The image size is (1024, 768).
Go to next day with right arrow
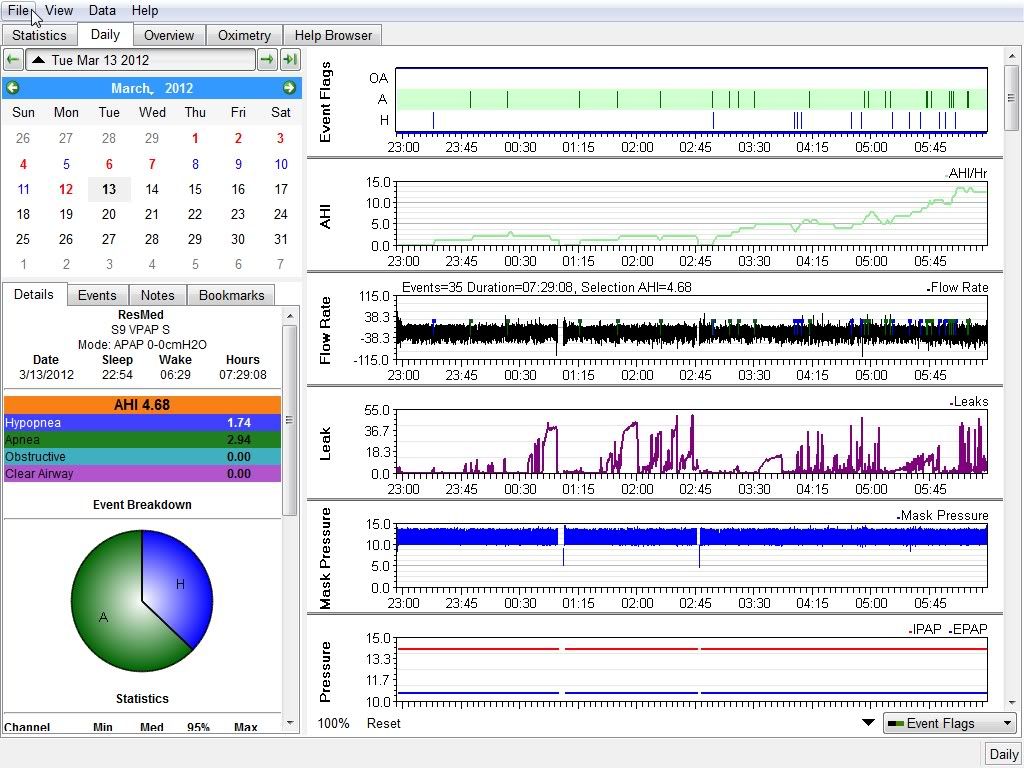click(x=266, y=60)
